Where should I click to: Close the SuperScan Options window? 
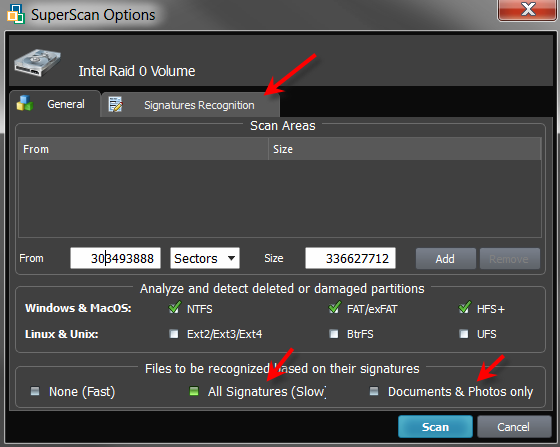click(528, 10)
